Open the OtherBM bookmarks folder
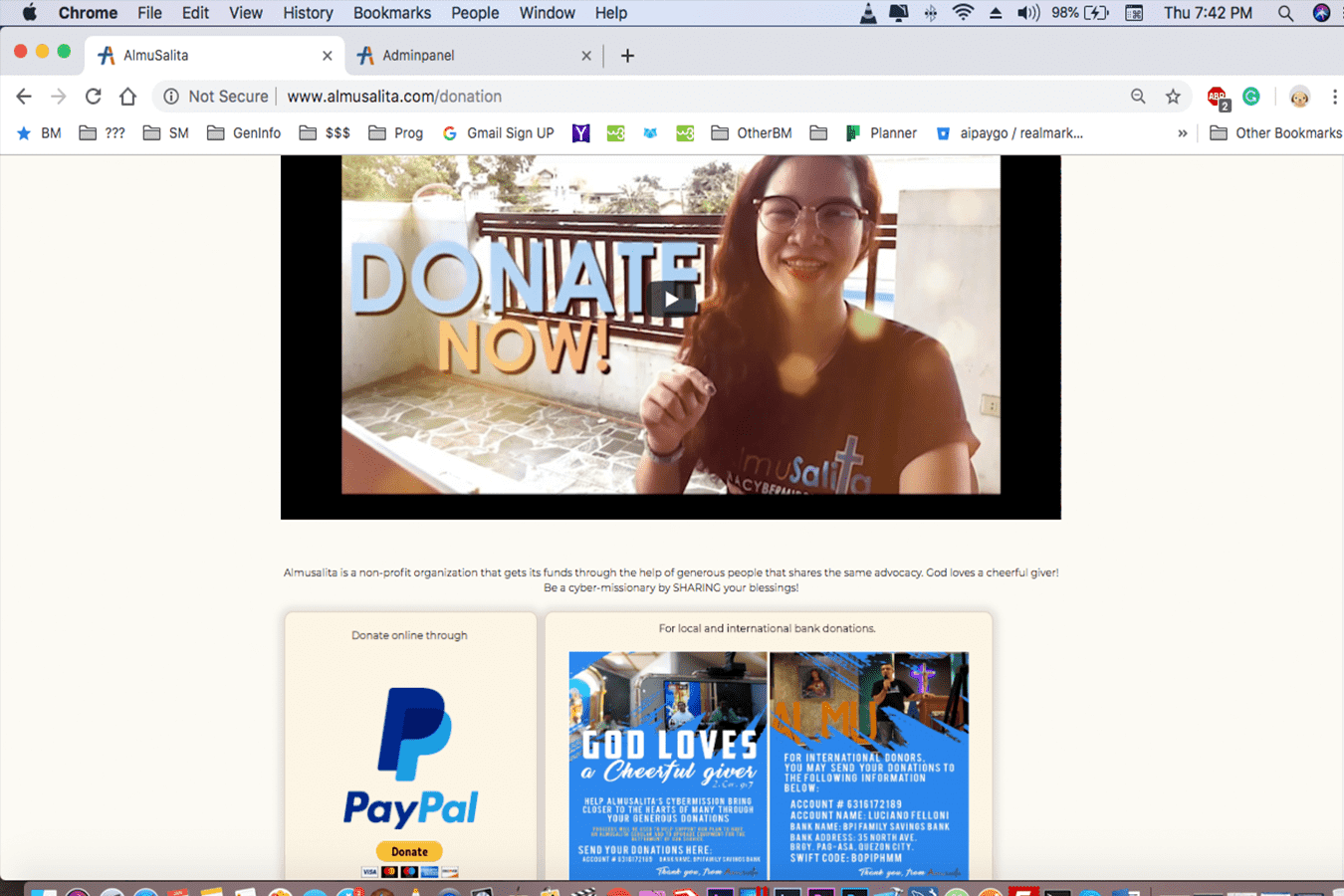Screen dimensions: 1344x896 753,133
